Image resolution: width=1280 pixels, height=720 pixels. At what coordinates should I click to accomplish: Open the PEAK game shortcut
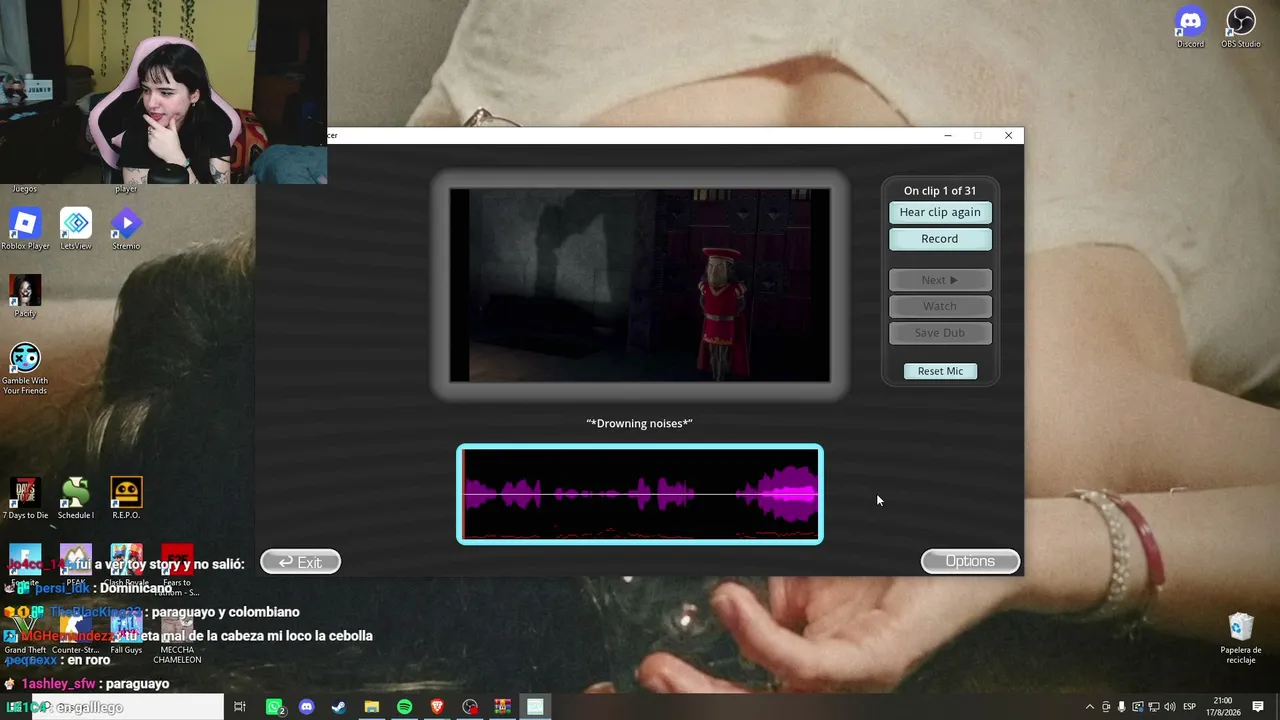tap(76, 566)
